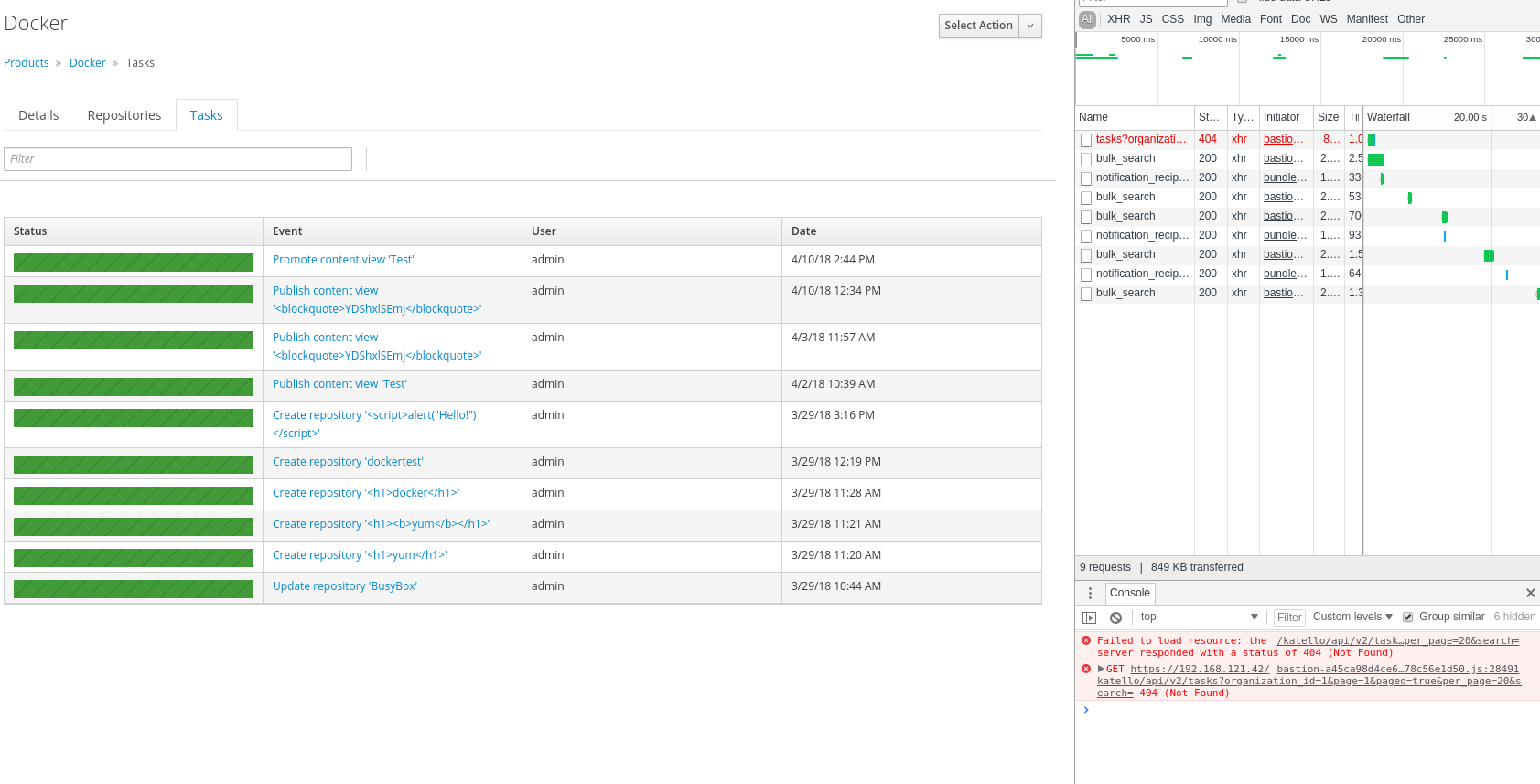Toggle the Group similar checkbox
Viewport: 1540px width, 784px height.
[1408, 618]
